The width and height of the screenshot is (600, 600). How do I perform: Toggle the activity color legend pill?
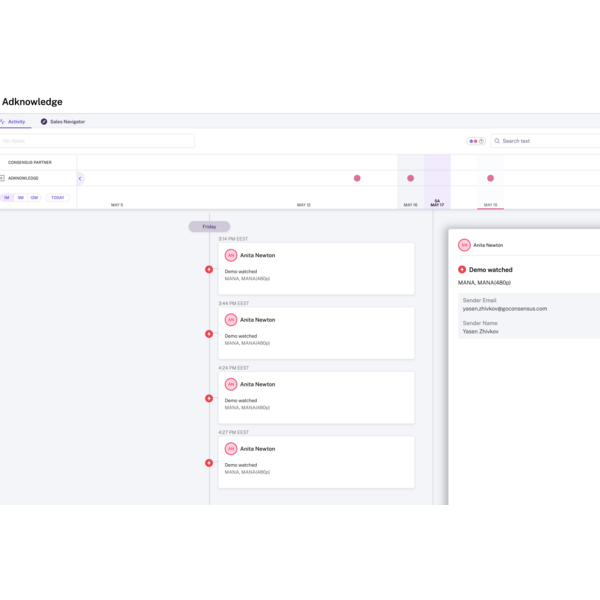click(x=476, y=141)
